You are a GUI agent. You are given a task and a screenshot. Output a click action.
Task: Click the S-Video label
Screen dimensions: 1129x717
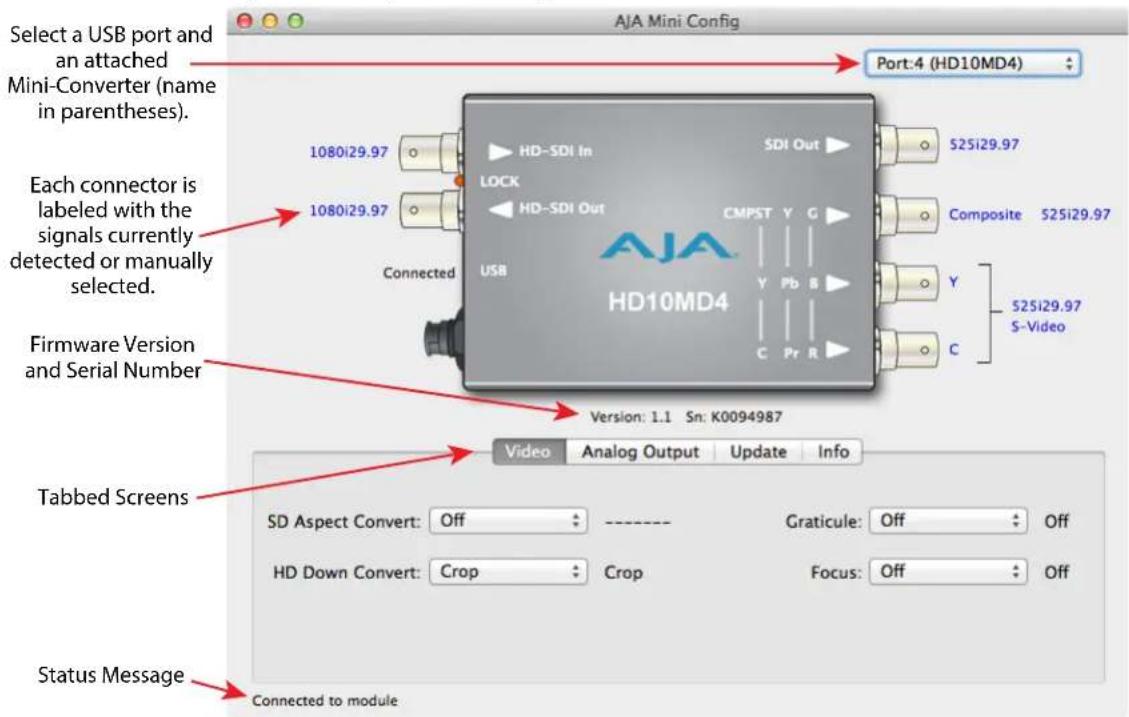1038,327
